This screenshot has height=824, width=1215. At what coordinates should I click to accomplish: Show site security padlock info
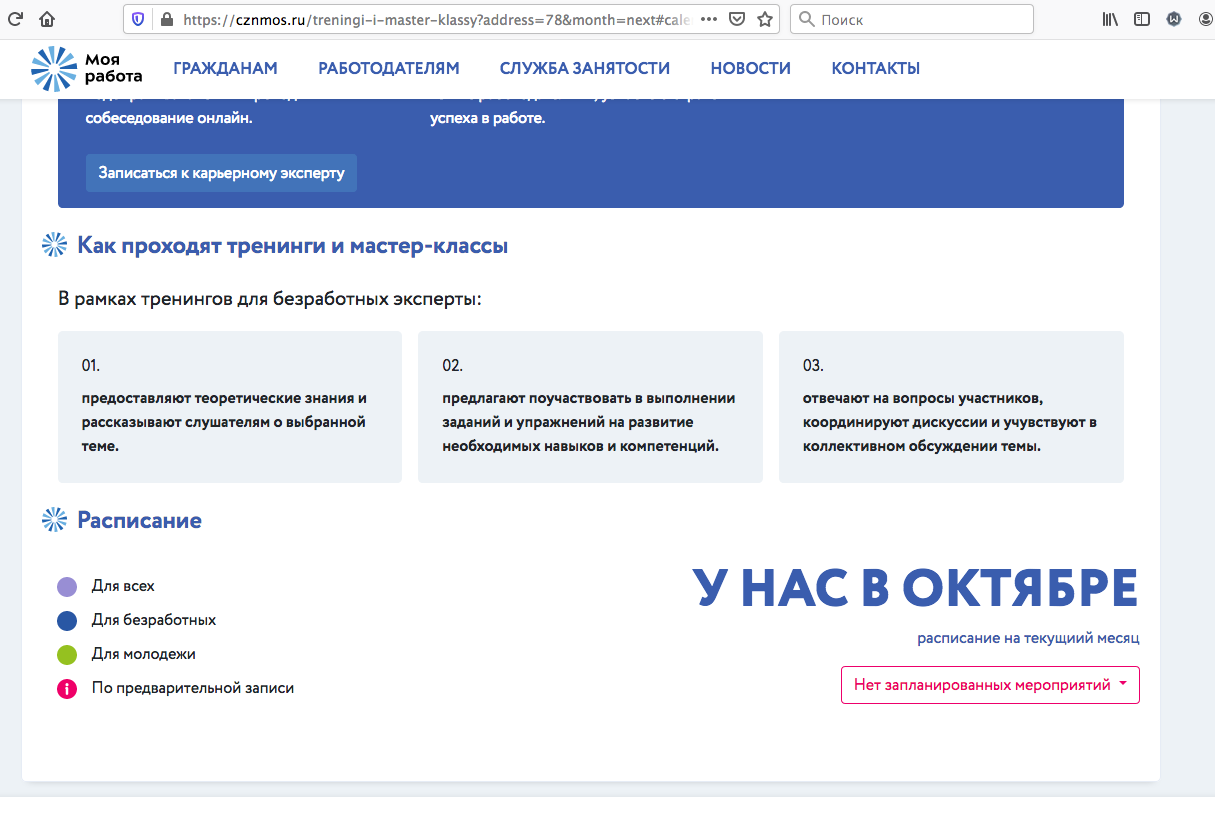pyautogui.click(x=165, y=19)
